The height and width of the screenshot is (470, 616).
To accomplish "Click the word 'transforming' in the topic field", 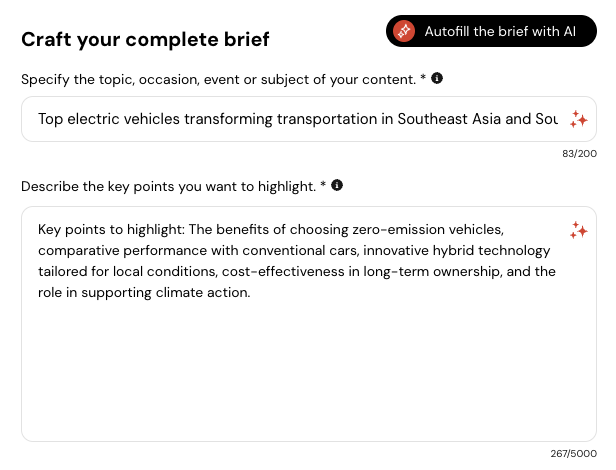I will pos(228,119).
